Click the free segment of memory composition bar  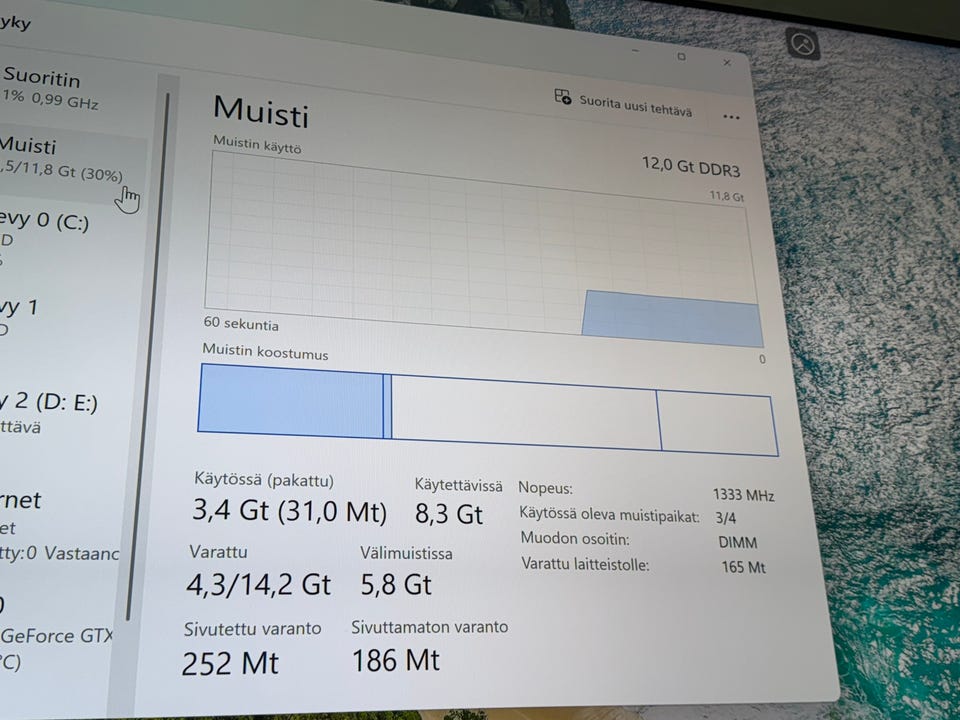[718, 424]
